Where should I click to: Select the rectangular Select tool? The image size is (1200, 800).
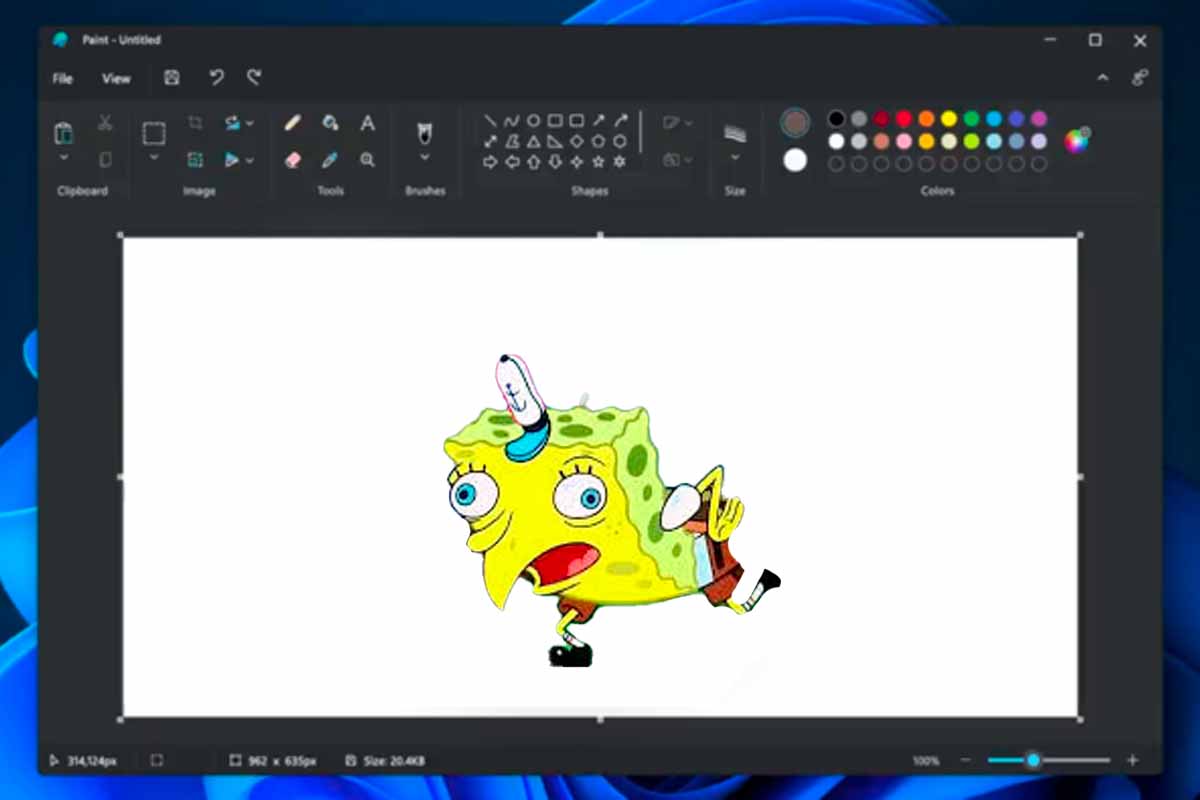(x=154, y=133)
